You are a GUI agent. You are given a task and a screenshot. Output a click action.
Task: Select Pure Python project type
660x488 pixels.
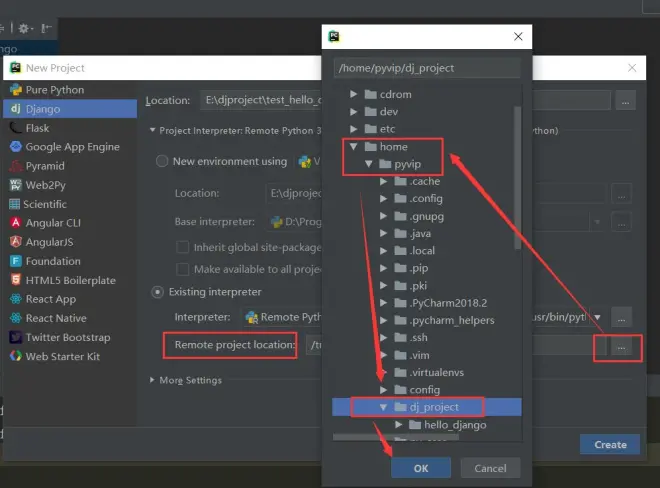[x=55, y=90]
